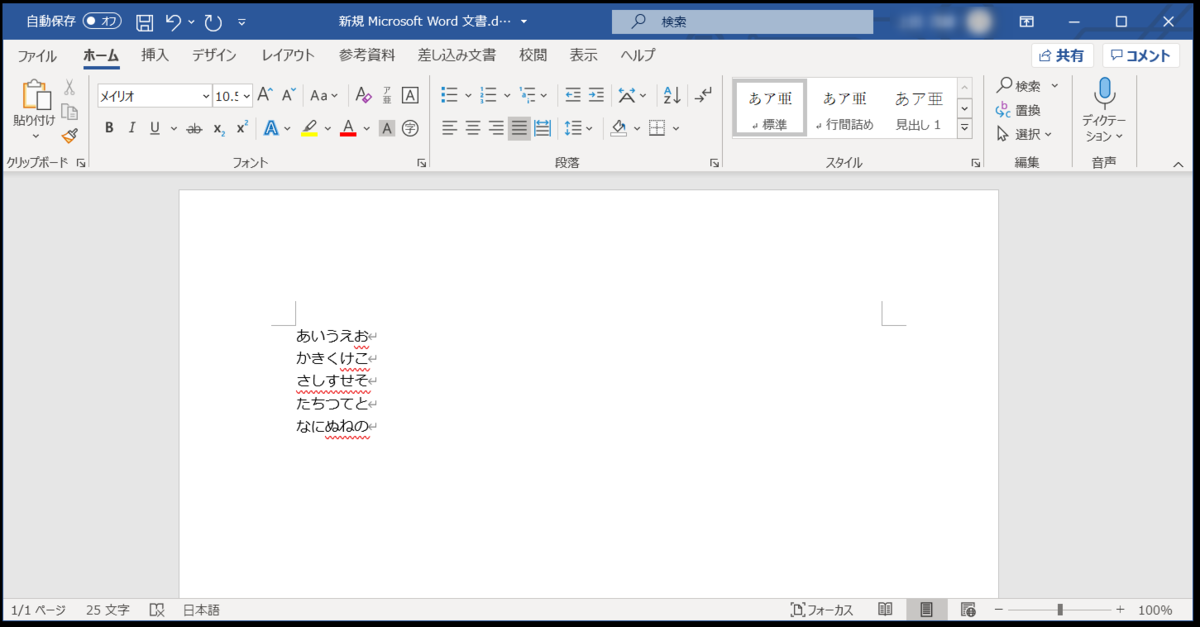Viewport: 1200px width, 627px height.
Task: Click the Undo arrow
Action: (174, 22)
